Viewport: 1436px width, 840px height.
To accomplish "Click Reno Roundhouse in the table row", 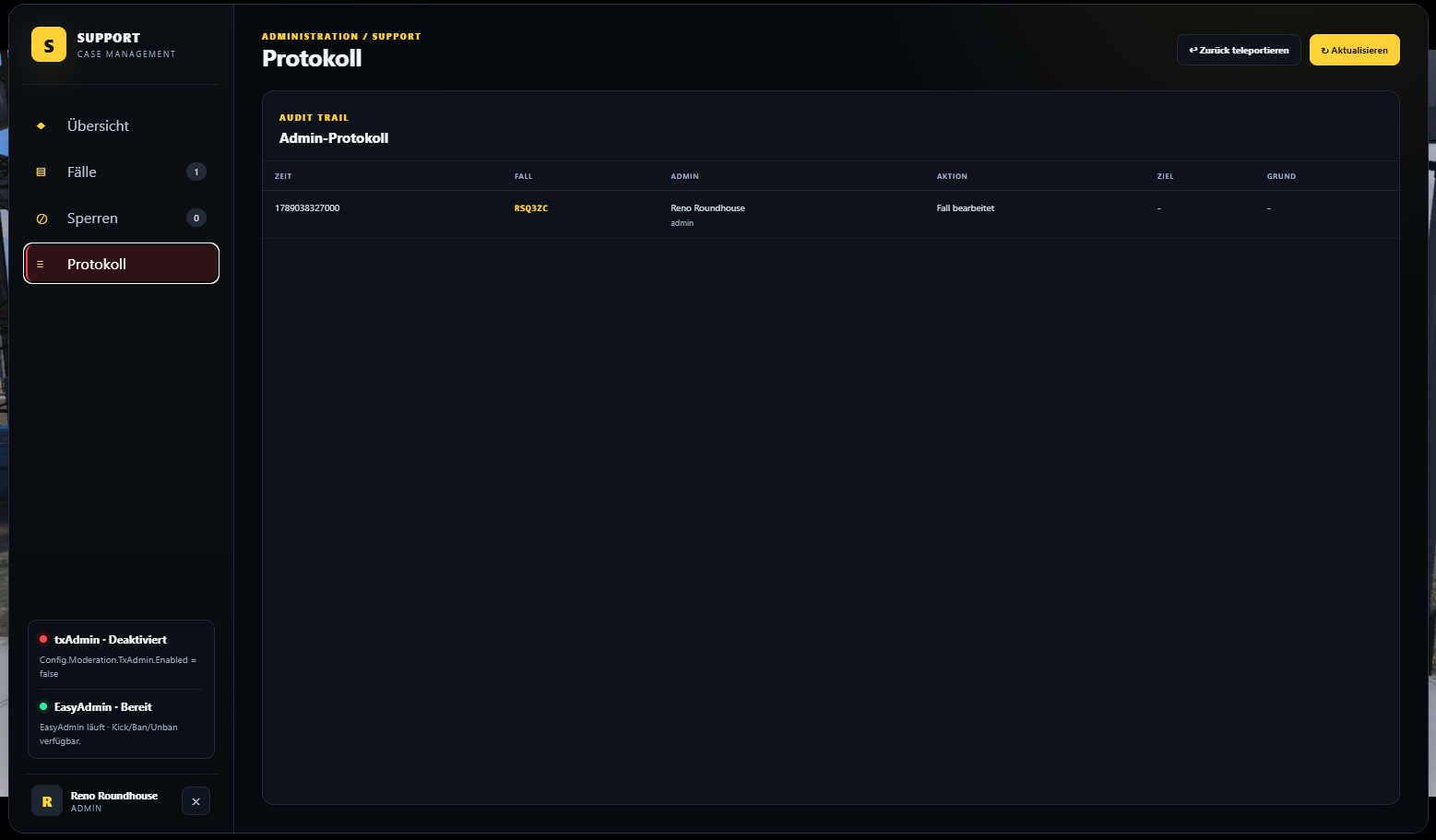I will 707,208.
